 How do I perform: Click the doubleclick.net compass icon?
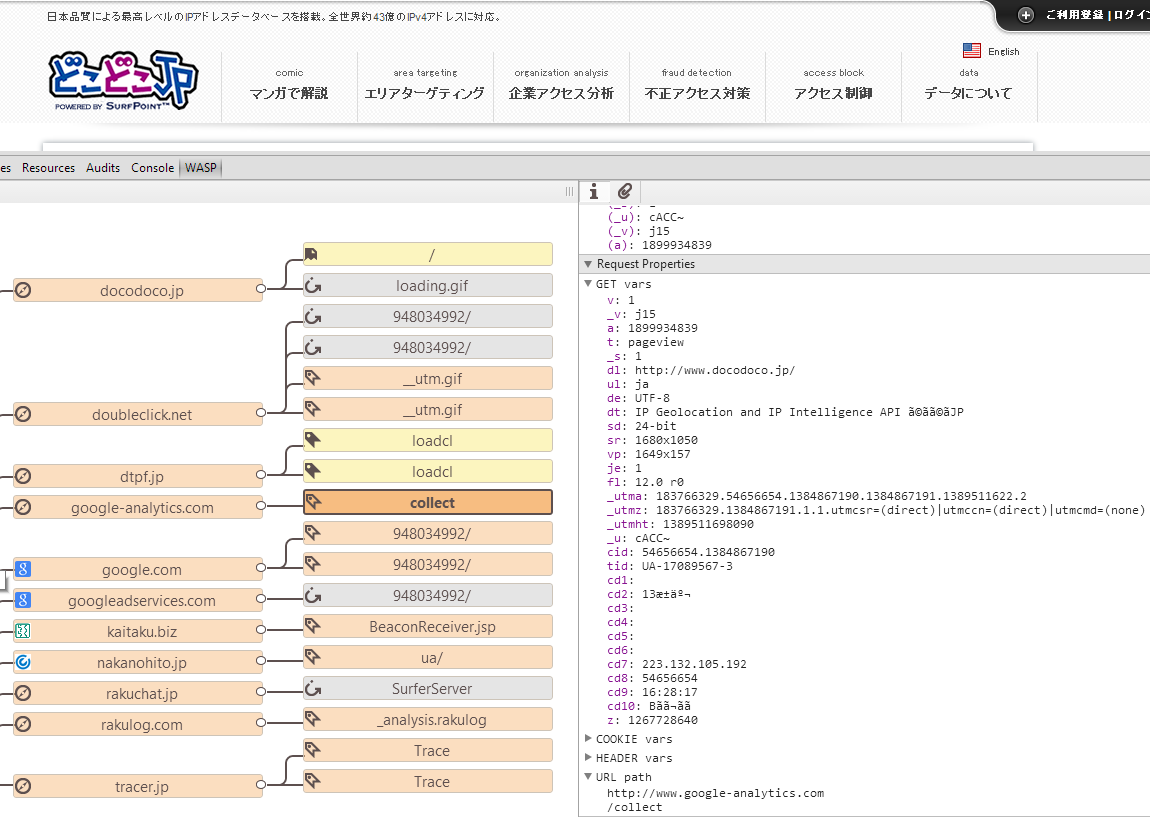pos(23,414)
